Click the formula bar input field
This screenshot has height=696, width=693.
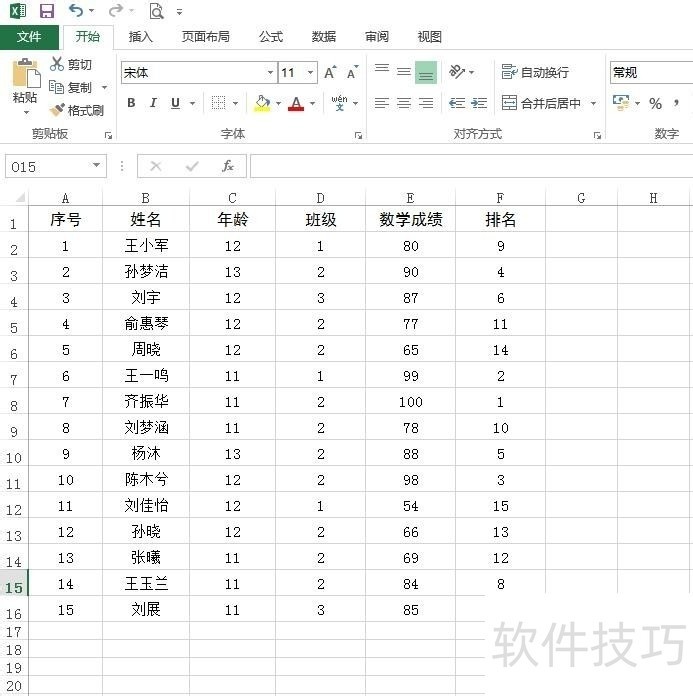point(471,166)
